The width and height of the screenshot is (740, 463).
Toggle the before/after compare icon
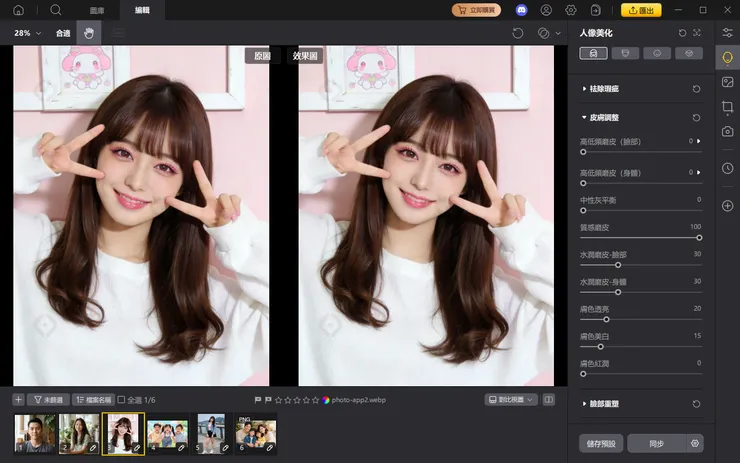click(543, 33)
